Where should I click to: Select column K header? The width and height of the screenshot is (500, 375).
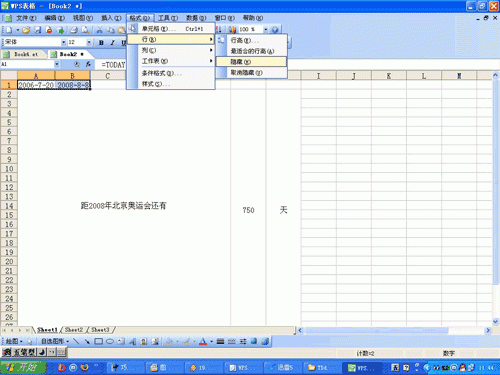tap(389, 76)
